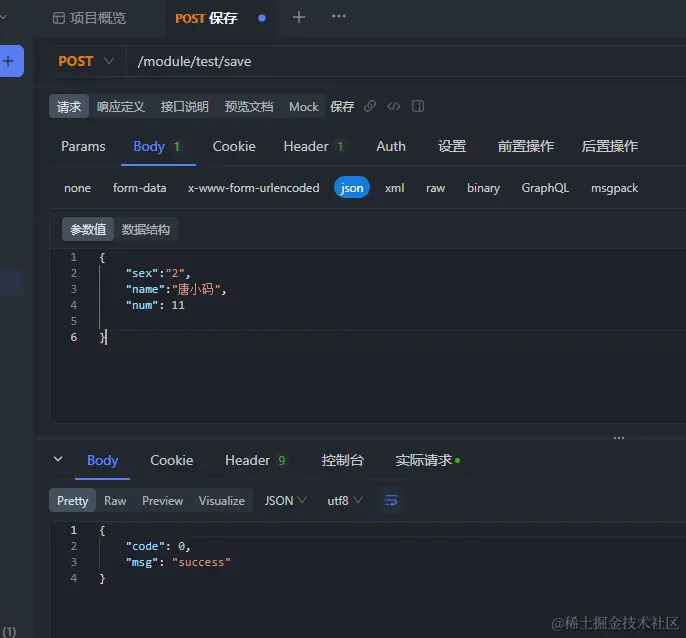Click the unsaved blue dot on tab

[x=262, y=18]
